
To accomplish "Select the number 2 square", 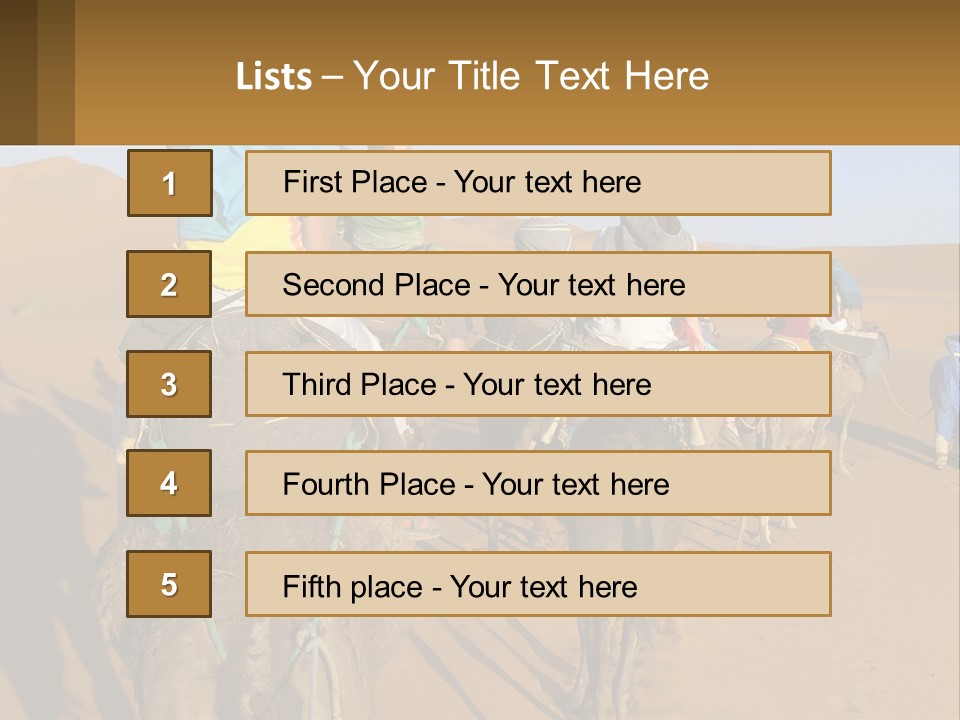I will click(169, 284).
